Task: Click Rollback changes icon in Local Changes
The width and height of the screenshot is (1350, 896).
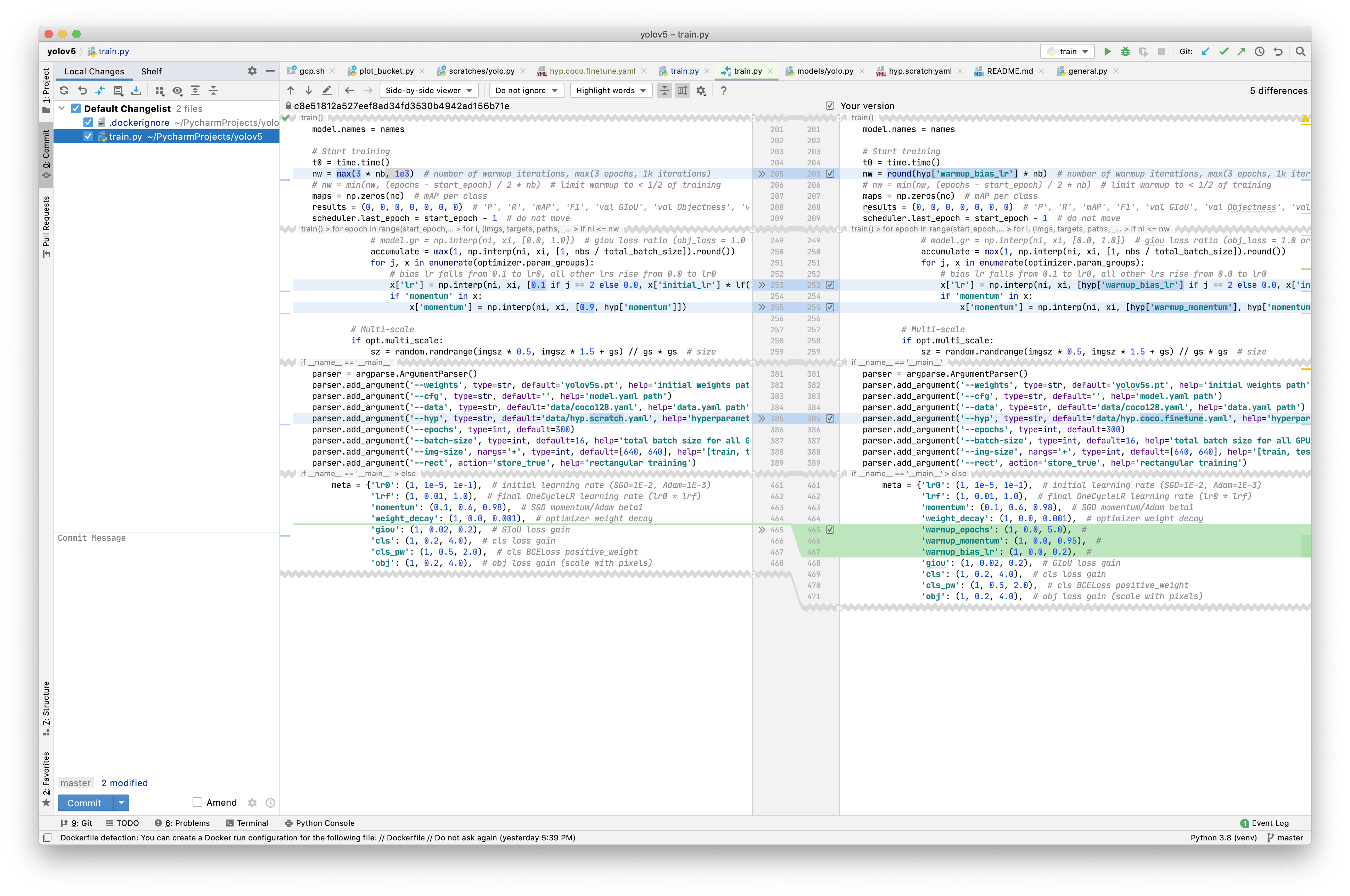Action: [82, 90]
